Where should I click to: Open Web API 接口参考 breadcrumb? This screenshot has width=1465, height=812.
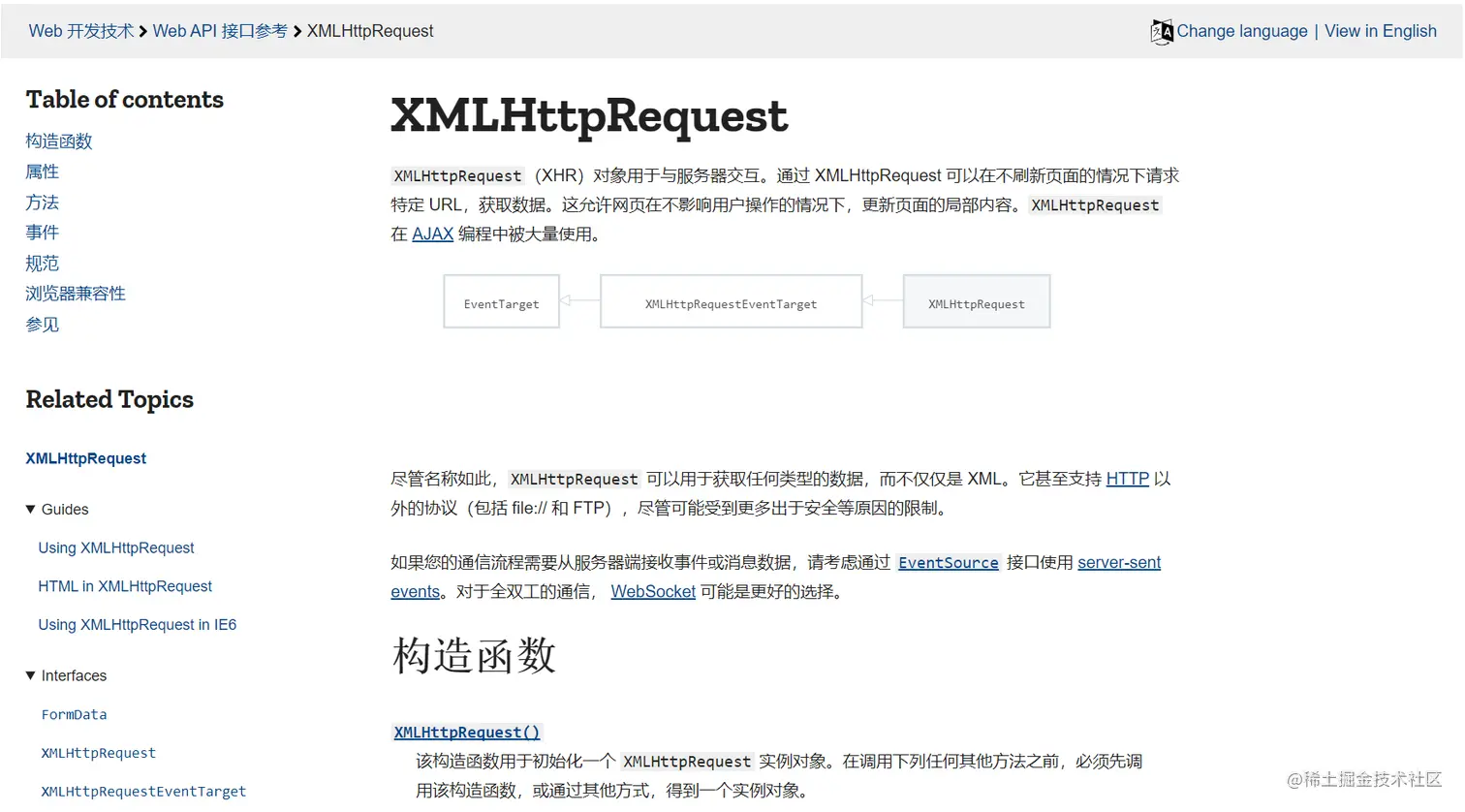coord(220,31)
